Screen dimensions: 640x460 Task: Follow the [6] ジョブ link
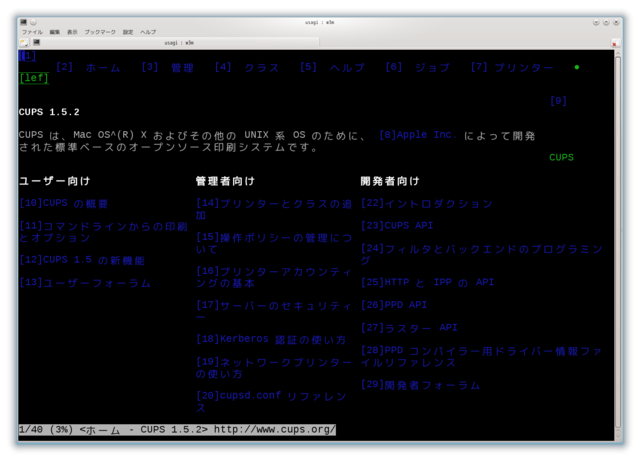tap(418, 67)
